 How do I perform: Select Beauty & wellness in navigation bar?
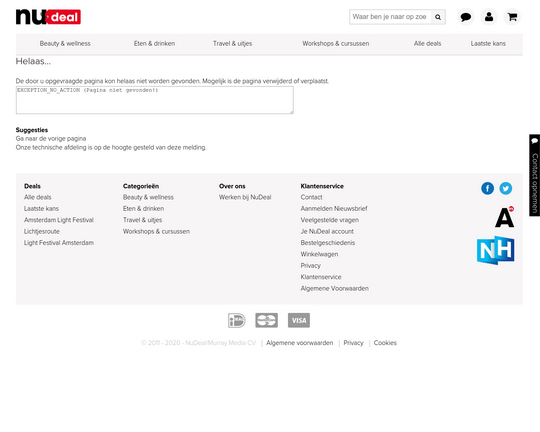65,44
